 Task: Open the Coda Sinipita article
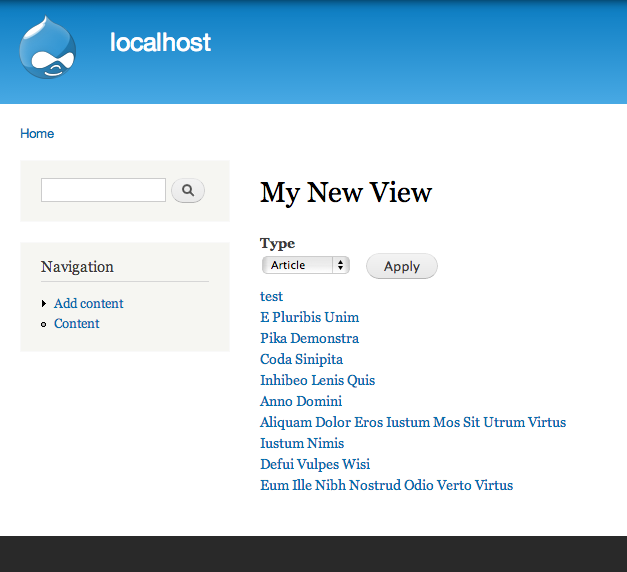302,359
